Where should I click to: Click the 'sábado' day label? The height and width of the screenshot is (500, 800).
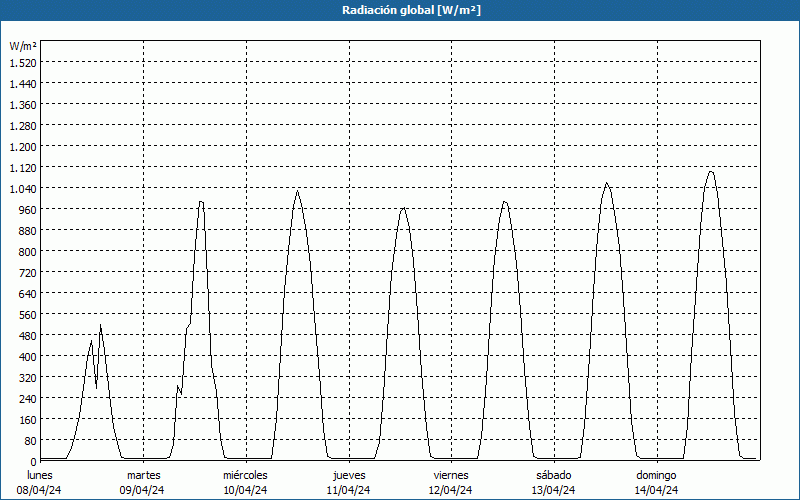(554, 475)
